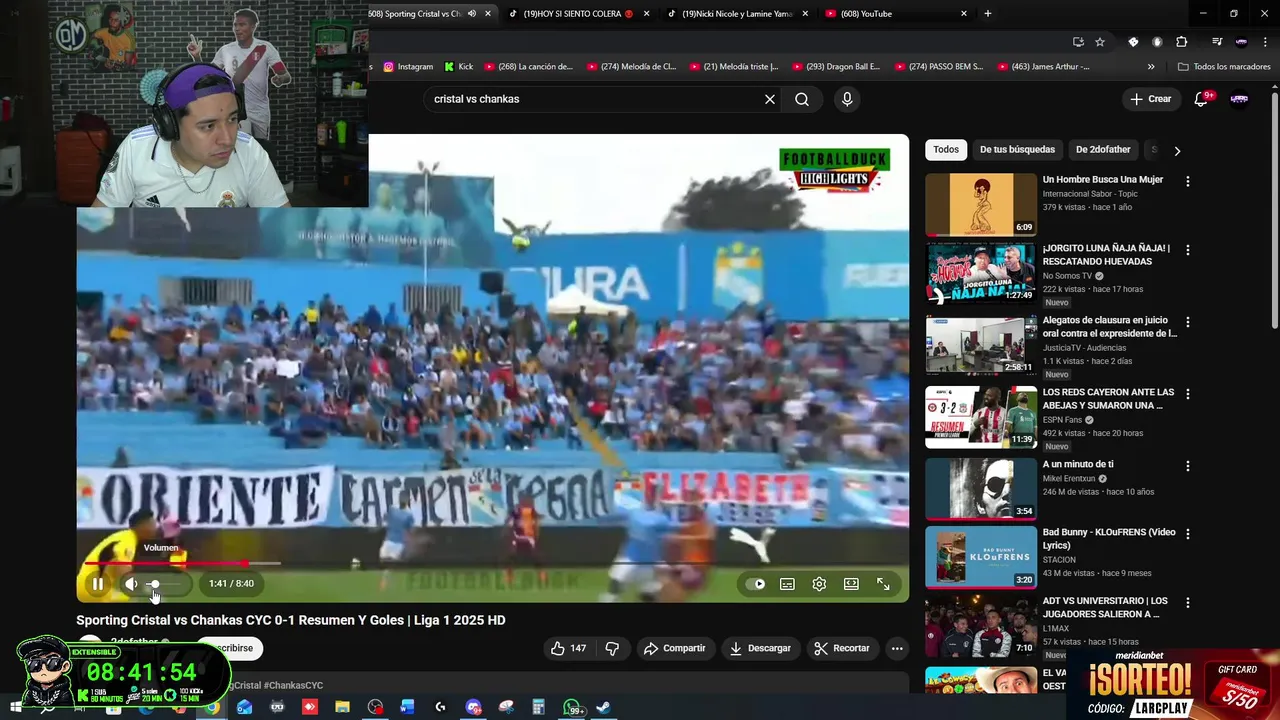This screenshot has height=720, width=1280.
Task: Open the 'Todos los marcadores' folder
Action: [x=1224, y=67]
